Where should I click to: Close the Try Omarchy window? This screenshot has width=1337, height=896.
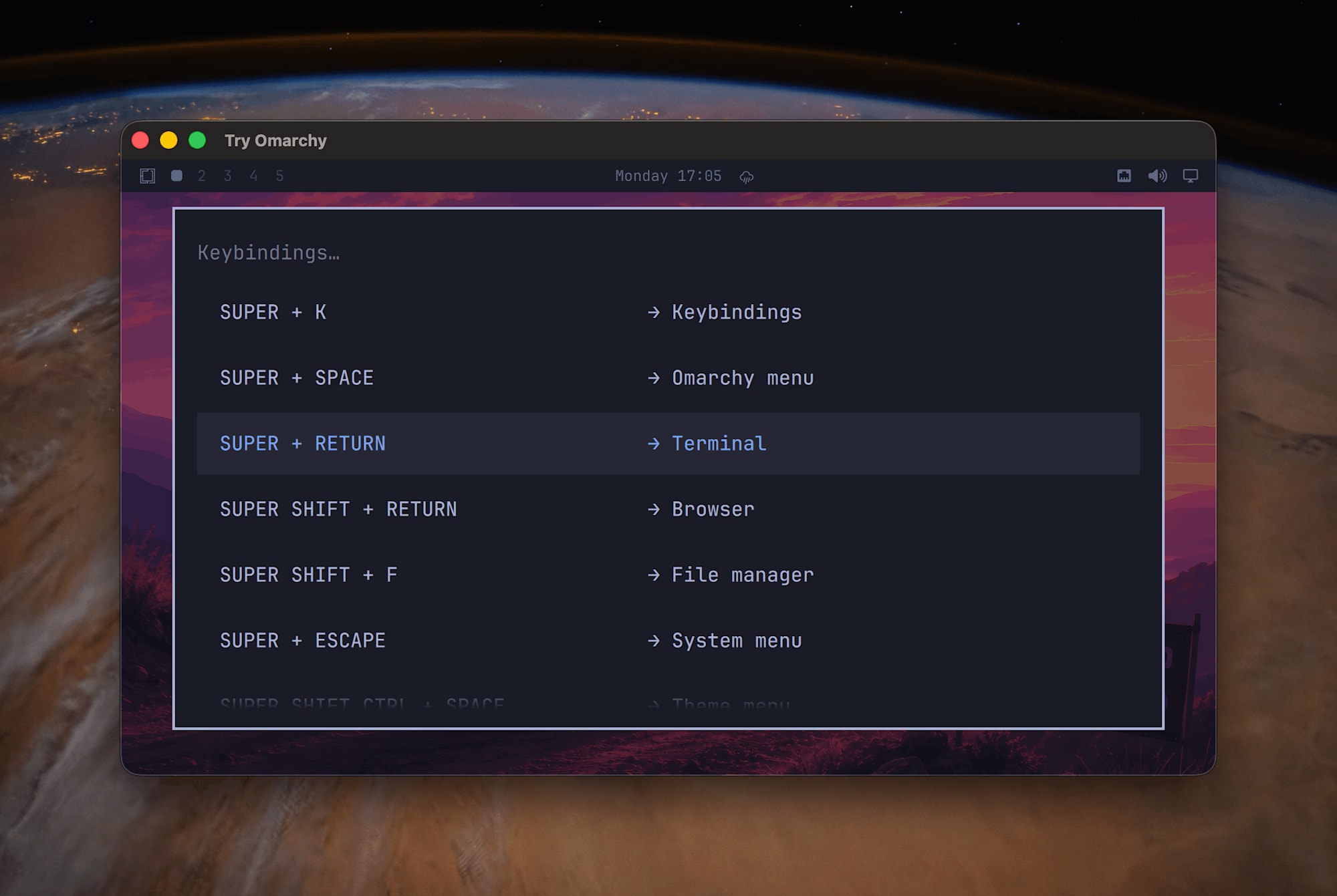(x=140, y=140)
